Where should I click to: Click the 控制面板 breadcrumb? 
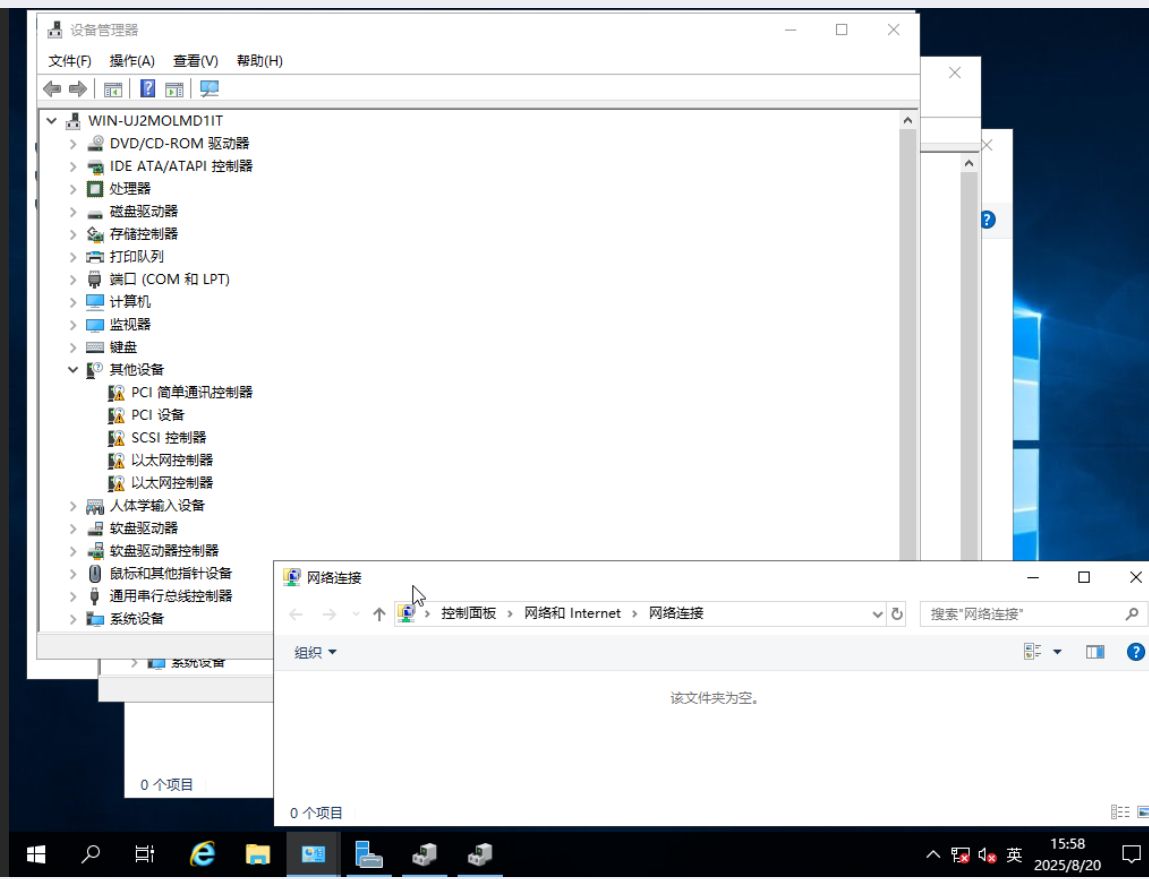coord(468,614)
